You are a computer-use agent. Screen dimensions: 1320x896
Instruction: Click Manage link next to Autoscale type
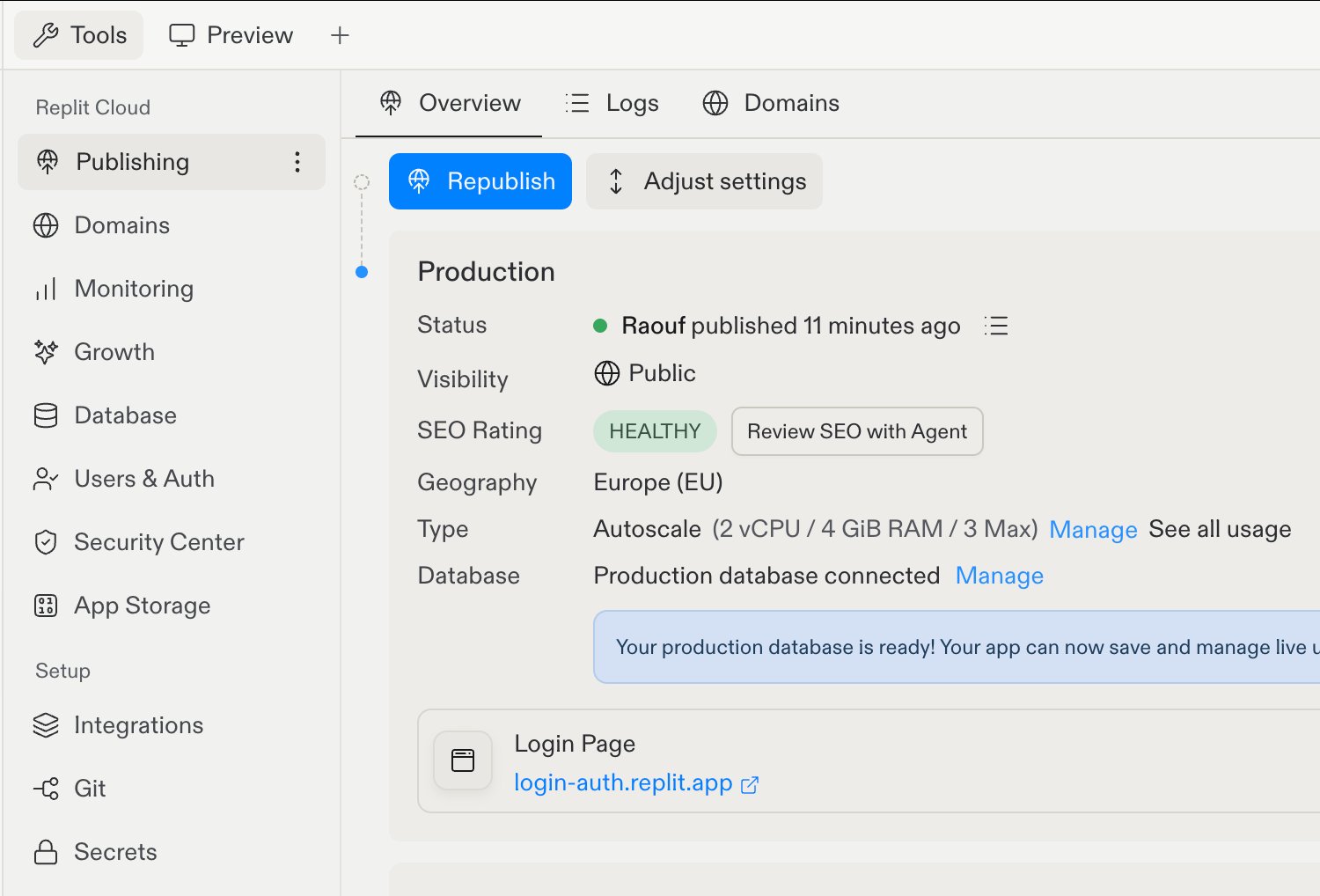[x=1093, y=530]
